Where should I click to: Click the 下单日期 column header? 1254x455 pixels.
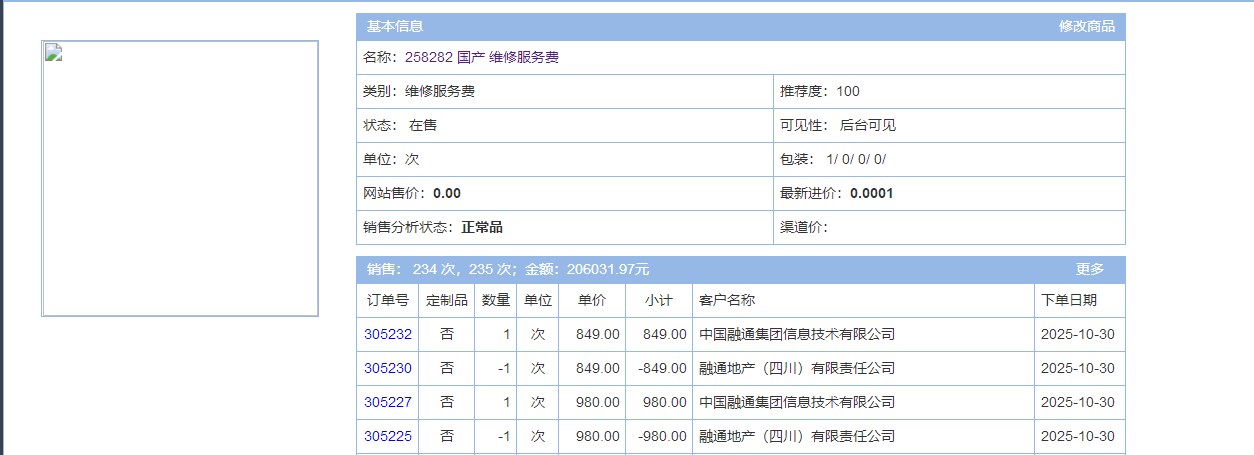1068,300
